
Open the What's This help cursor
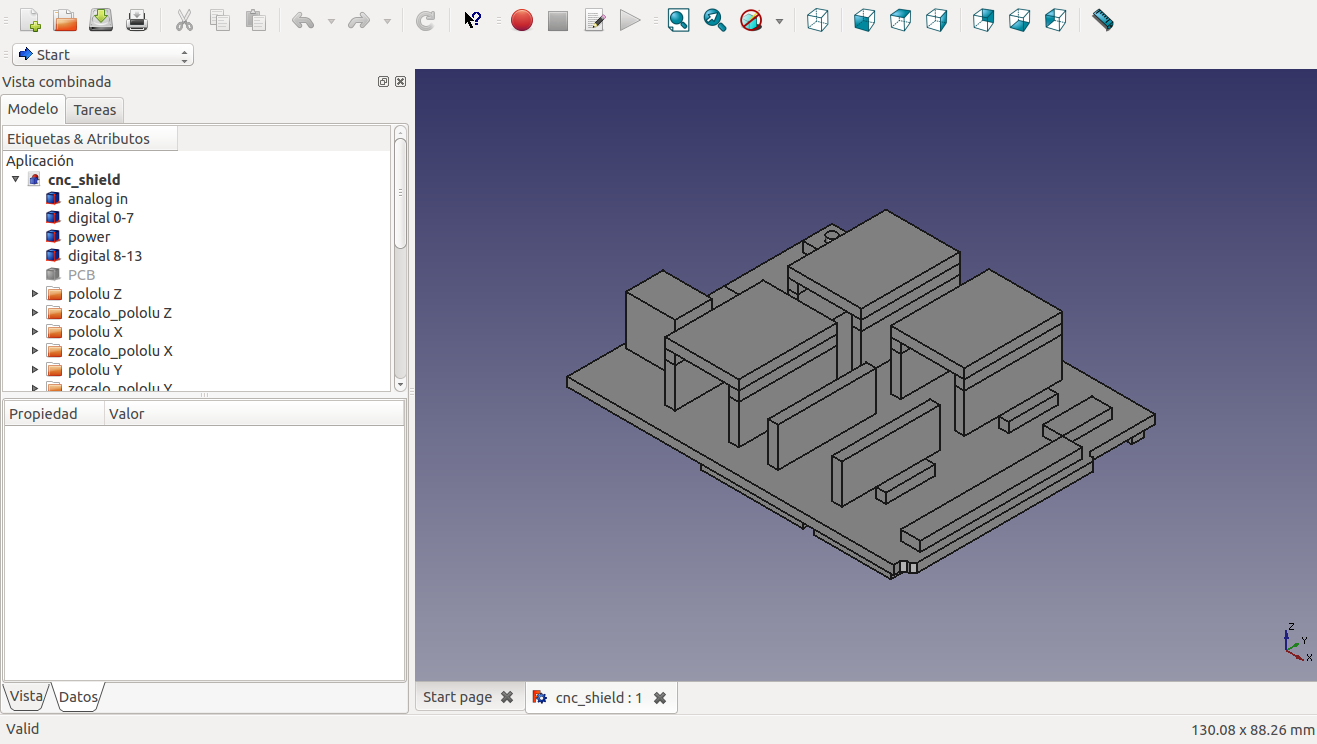473,20
